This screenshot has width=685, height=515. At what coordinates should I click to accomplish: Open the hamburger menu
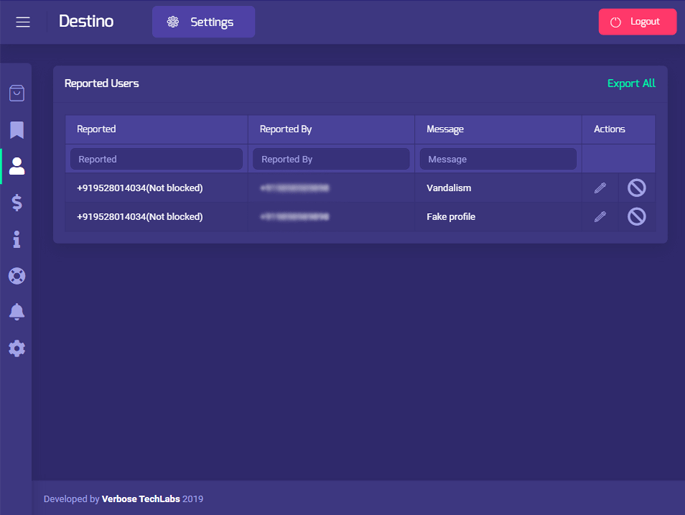tap(23, 22)
